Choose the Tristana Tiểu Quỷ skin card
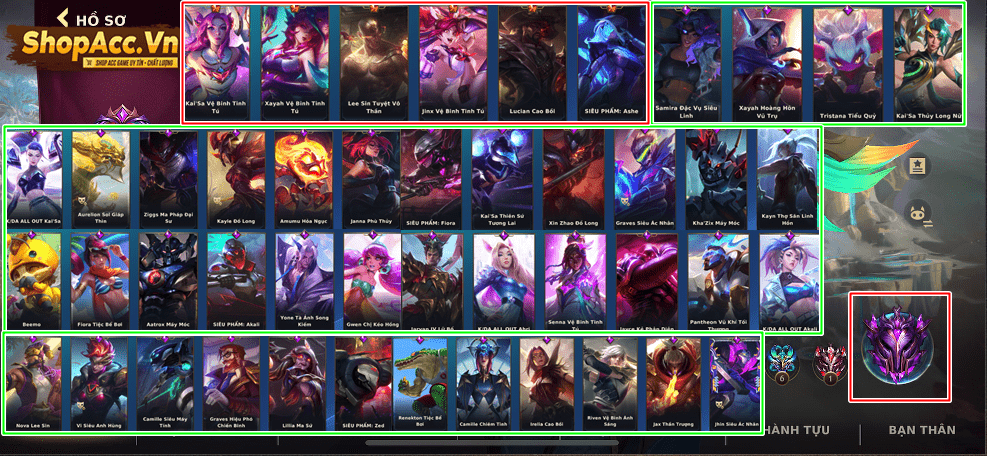The height and width of the screenshot is (456, 987). coord(847,65)
